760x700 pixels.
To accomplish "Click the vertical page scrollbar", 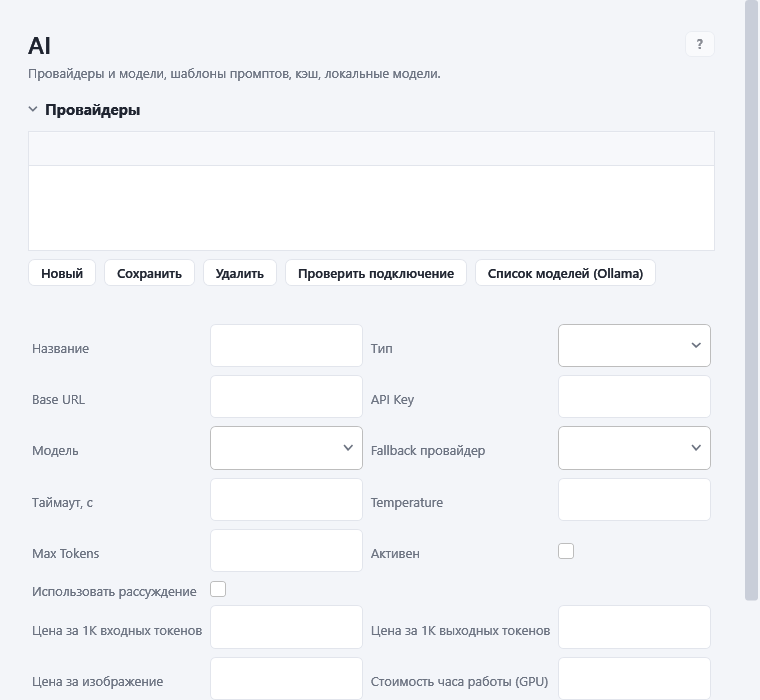I will click(752, 301).
